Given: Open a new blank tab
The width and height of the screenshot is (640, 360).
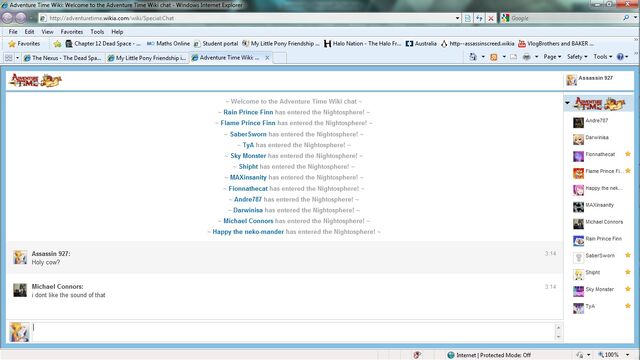Looking at the screenshot, I should (279, 58).
